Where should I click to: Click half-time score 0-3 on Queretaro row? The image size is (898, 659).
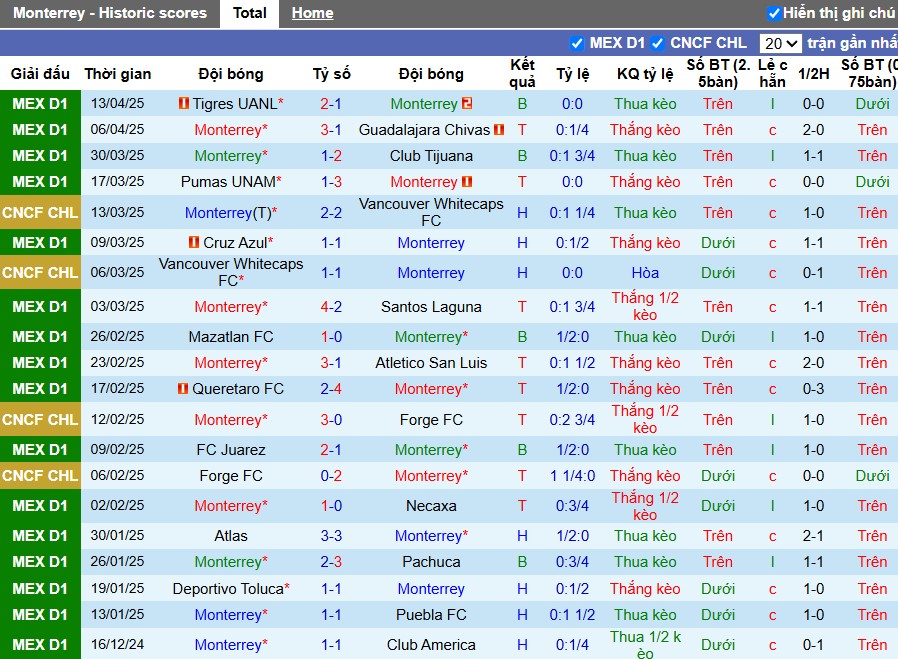813,389
